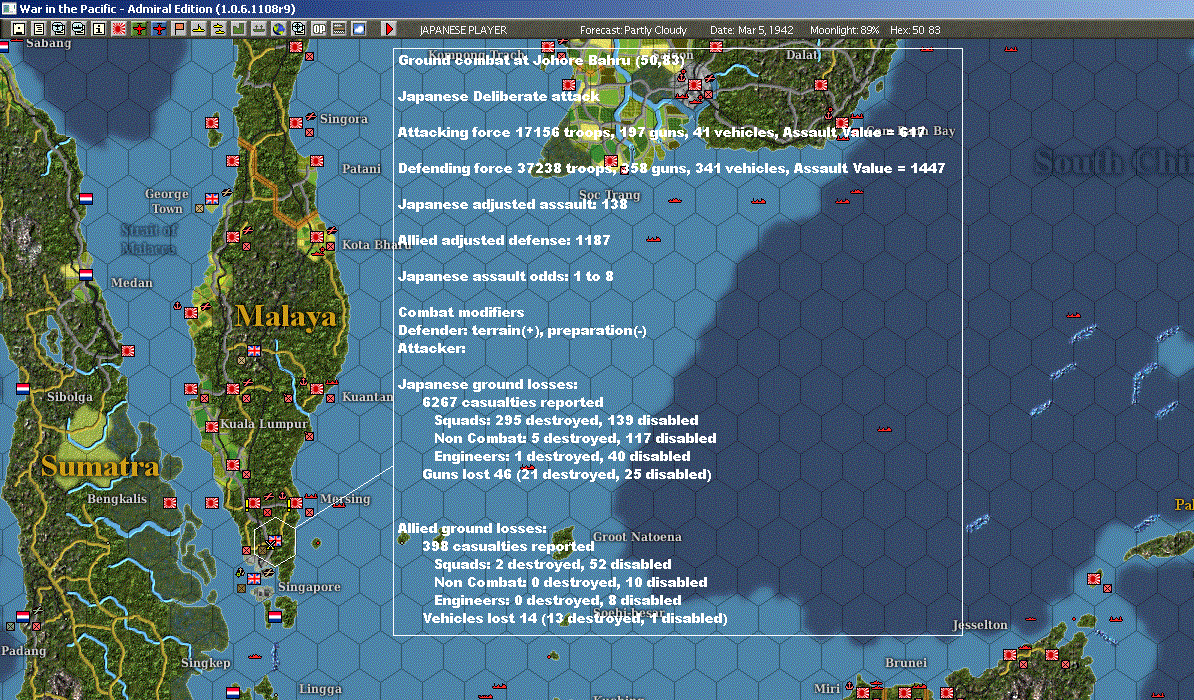Screen dimensions: 1194x700
Task: Click the rising sun flag toolbar icon
Action: coord(119,29)
